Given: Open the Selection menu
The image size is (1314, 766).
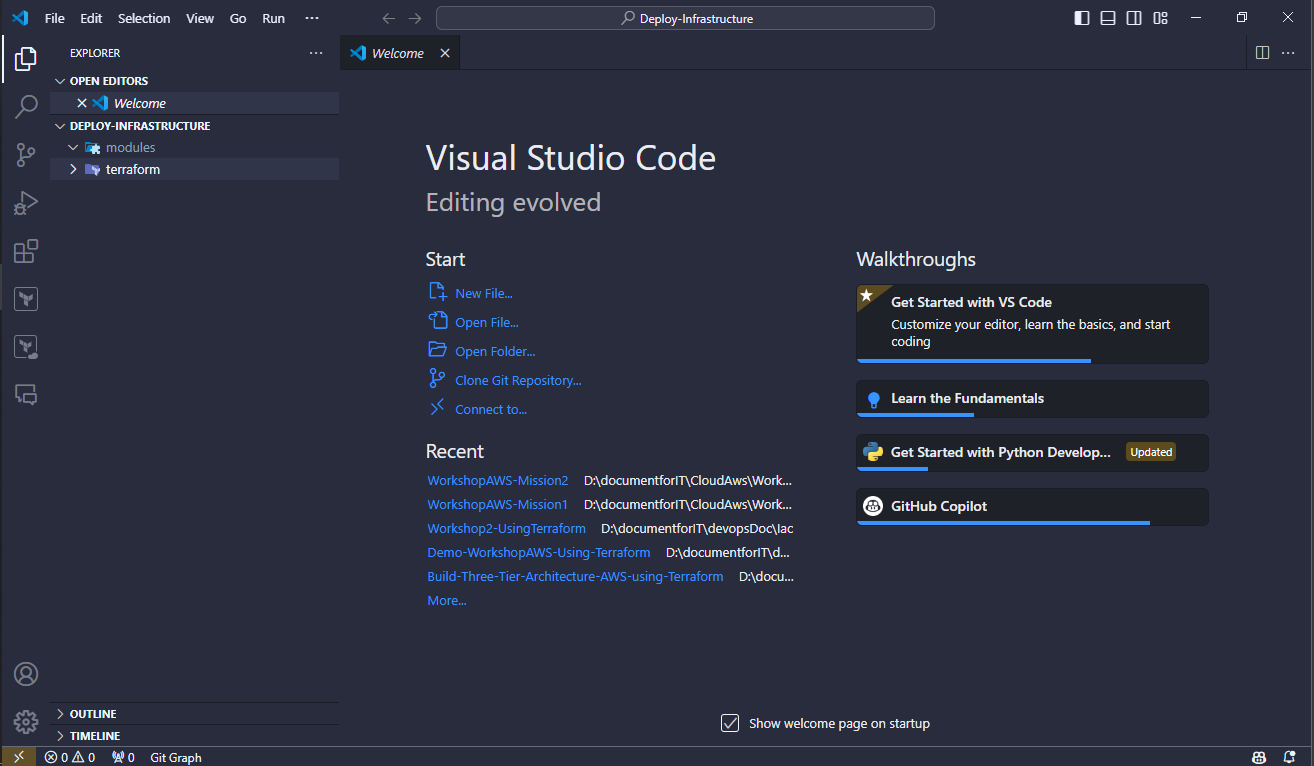Looking at the screenshot, I should click(144, 18).
